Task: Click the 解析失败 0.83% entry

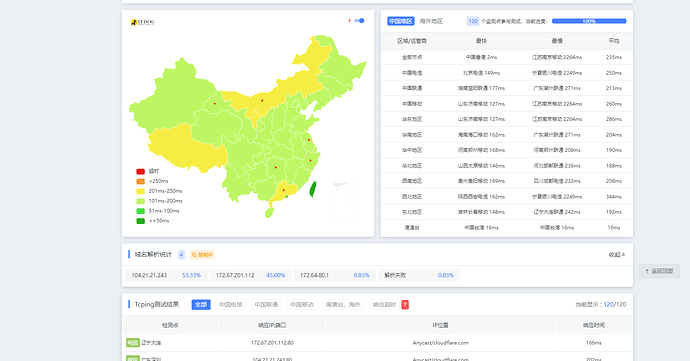Action: coord(419,275)
